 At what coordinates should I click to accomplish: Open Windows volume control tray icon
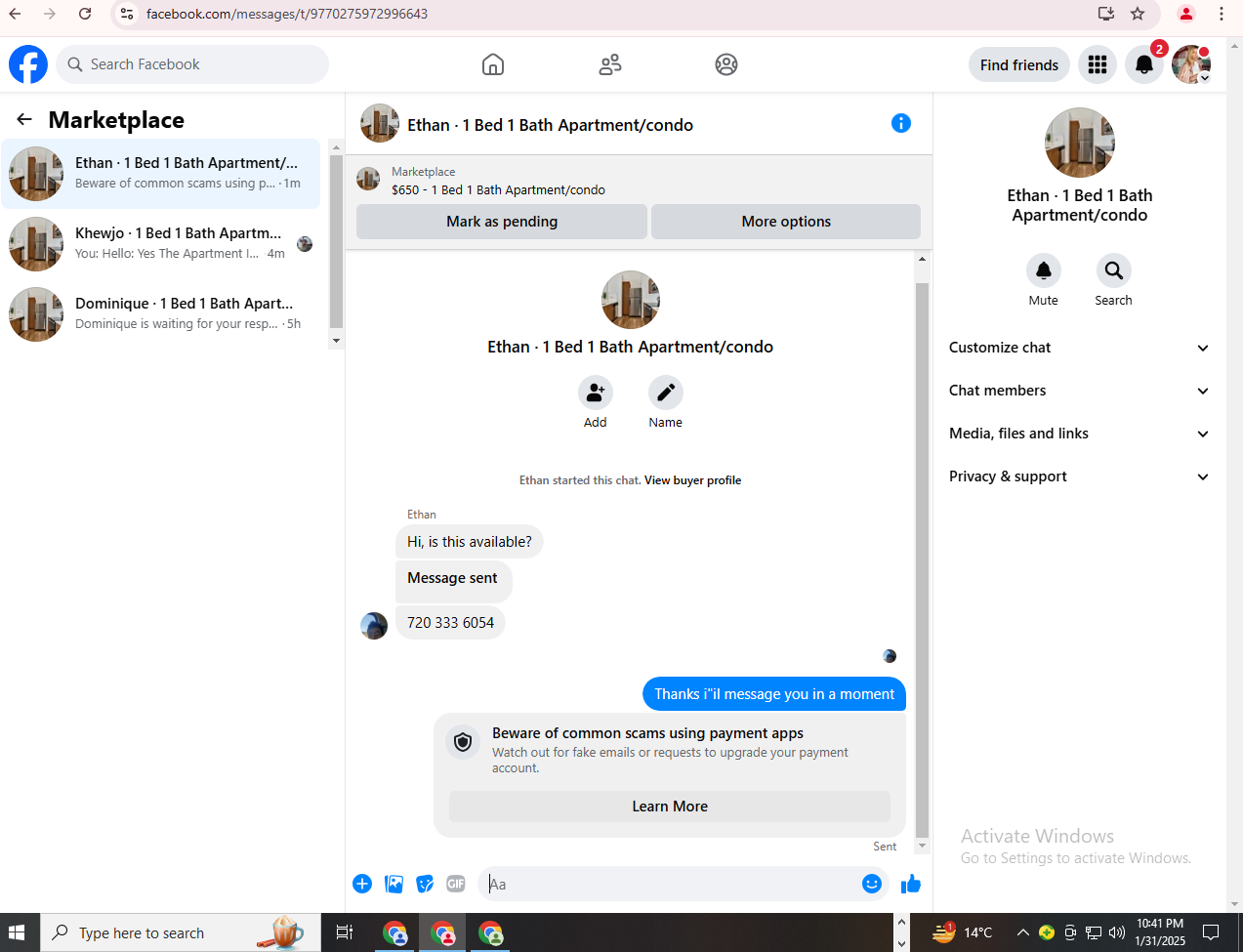[x=1117, y=932]
